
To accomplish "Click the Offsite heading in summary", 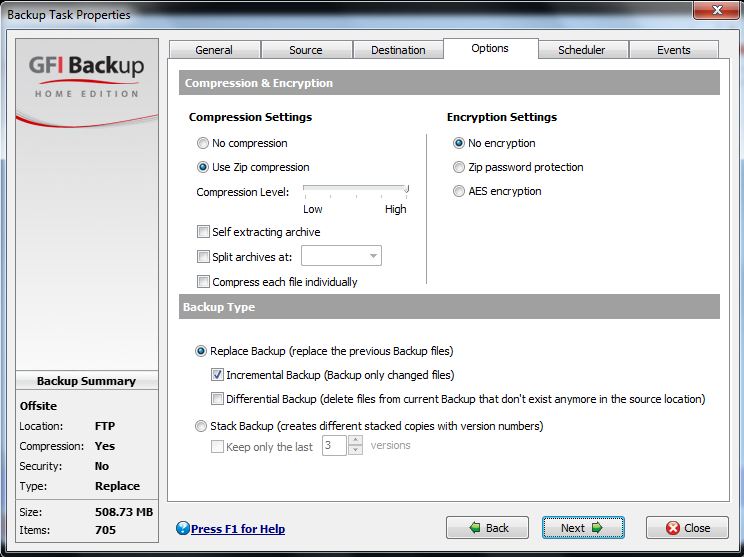I will [38, 406].
